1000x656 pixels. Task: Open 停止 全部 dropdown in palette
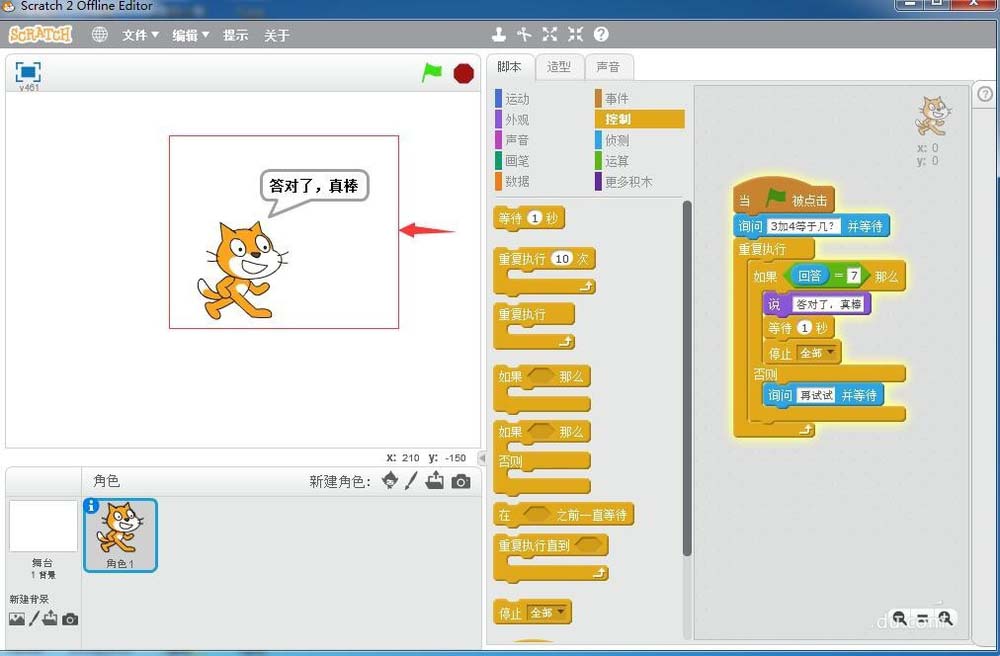point(547,613)
